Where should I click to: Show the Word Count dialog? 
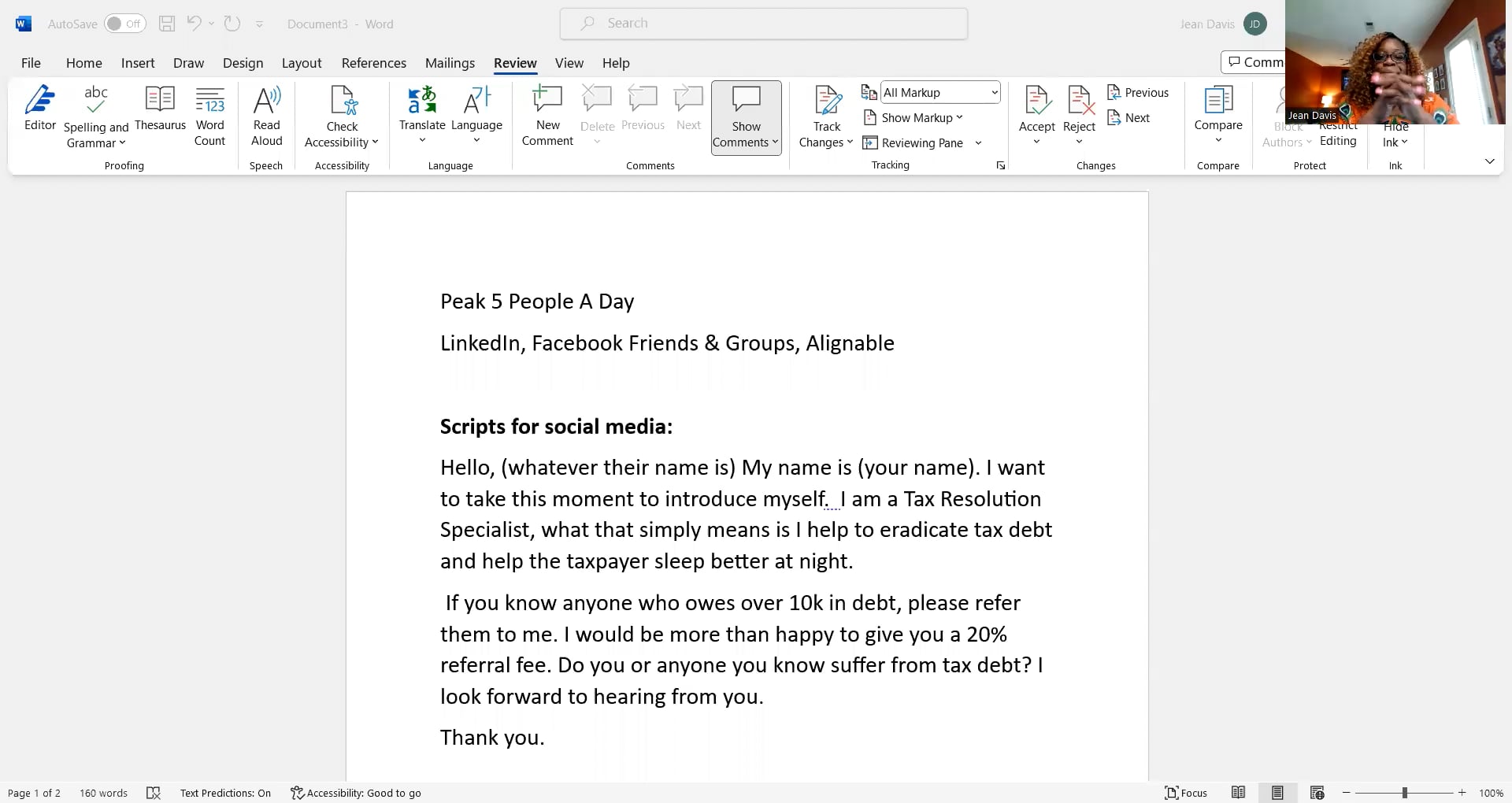[x=209, y=117]
